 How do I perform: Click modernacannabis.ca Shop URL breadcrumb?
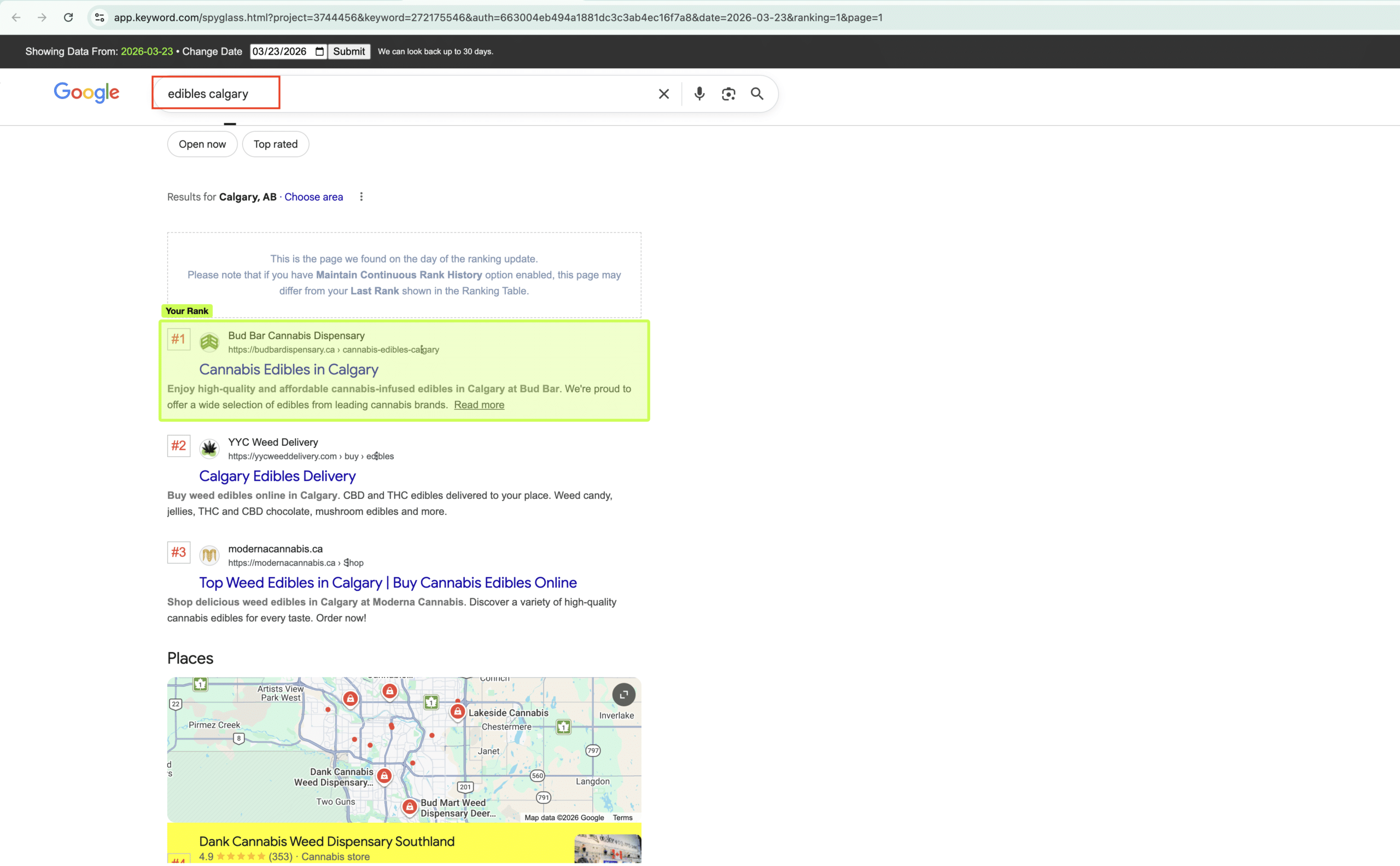pyautogui.click(x=295, y=563)
